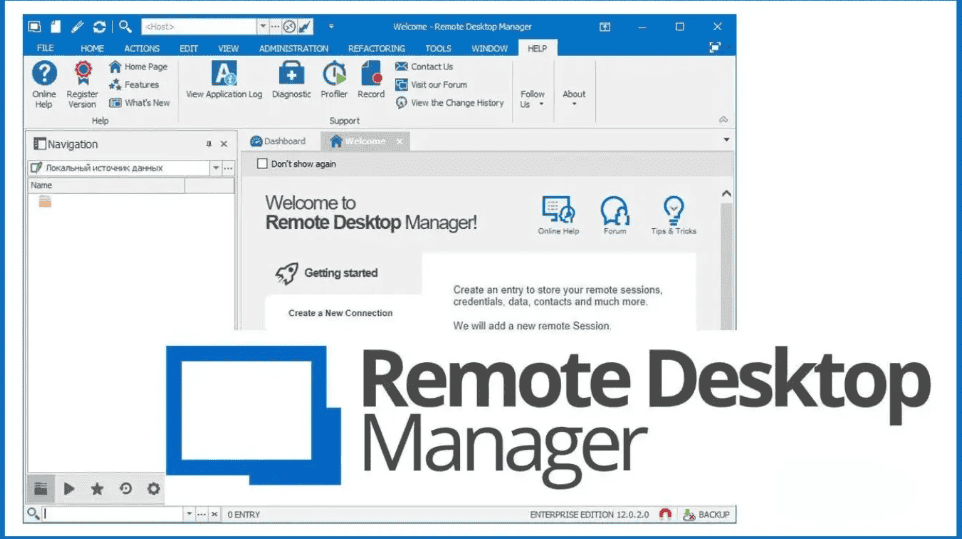Switch to opened sessions play view
The height and width of the screenshot is (539, 962).
(x=69, y=489)
